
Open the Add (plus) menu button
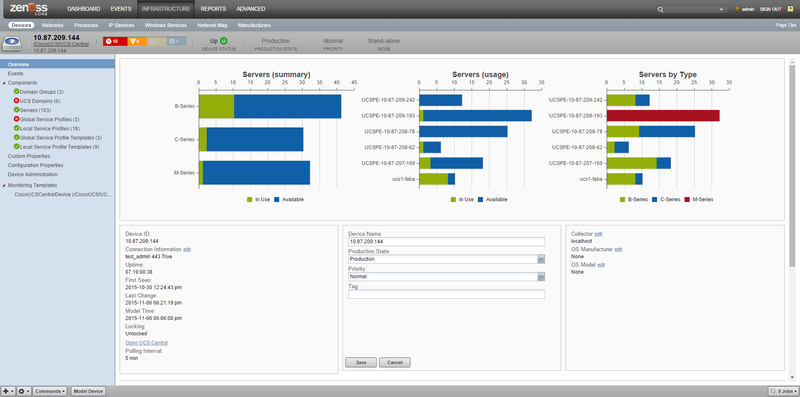tap(8, 391)
